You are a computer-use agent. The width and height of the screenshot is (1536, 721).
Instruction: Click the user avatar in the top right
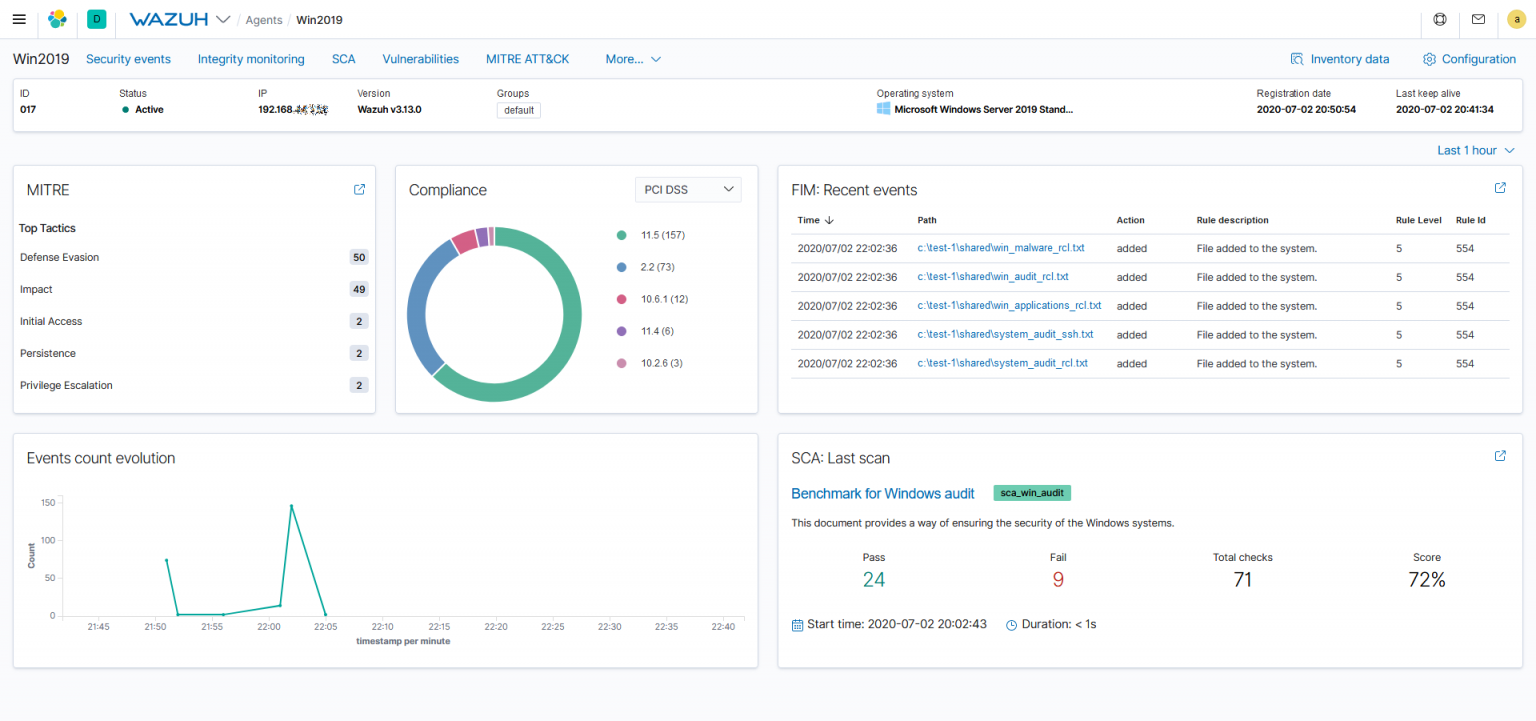[x=1517, y=19]
